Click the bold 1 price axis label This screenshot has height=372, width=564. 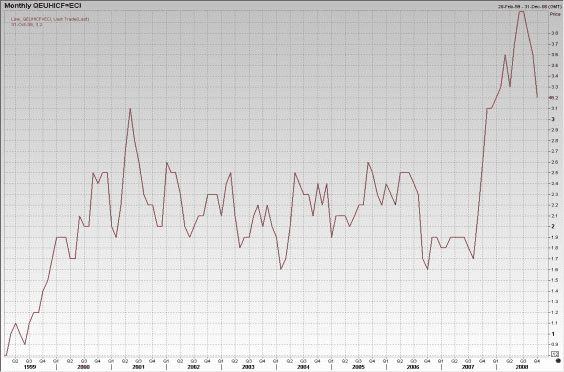pos(553,334)
